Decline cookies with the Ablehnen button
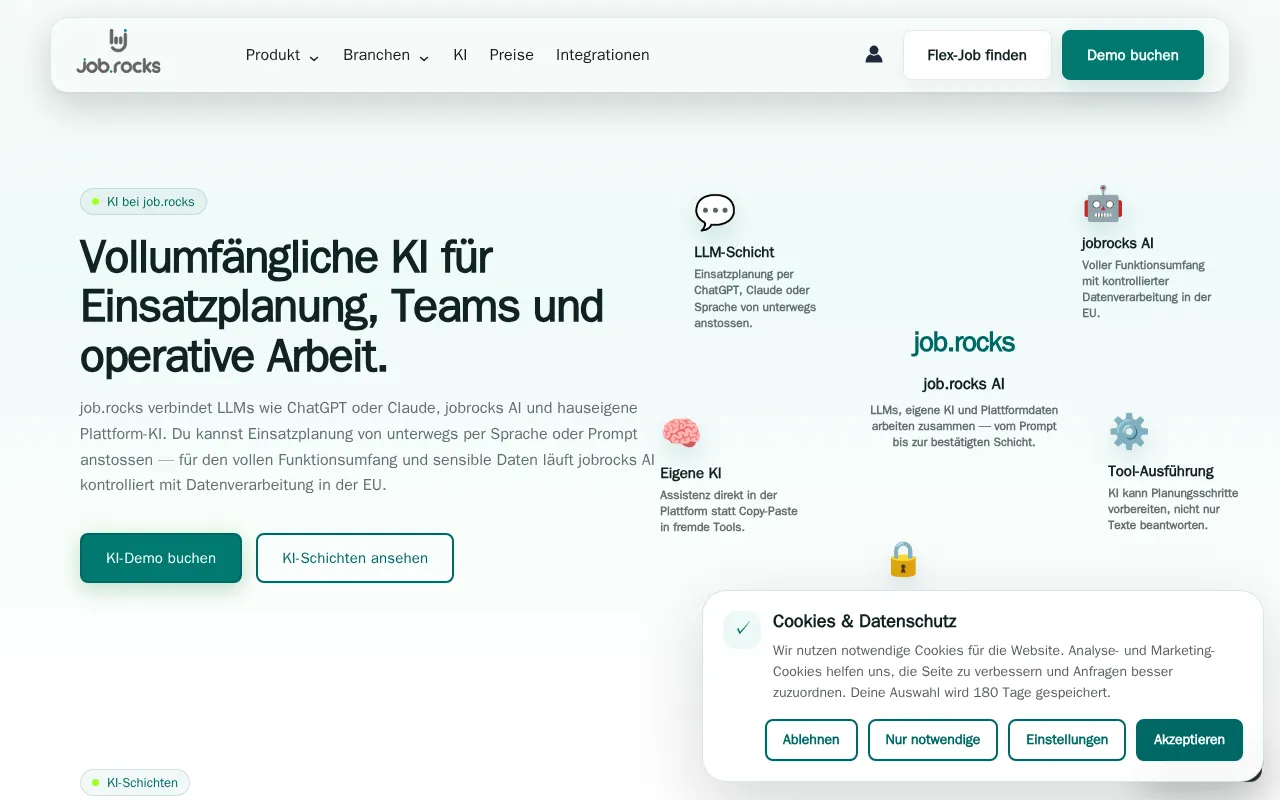 tap(811, 740)
